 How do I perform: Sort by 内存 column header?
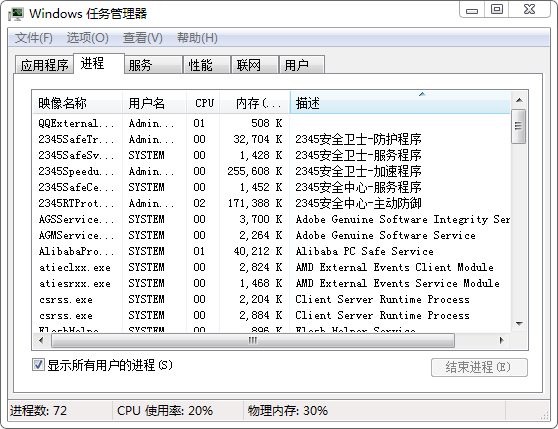(x=255, y=103)
